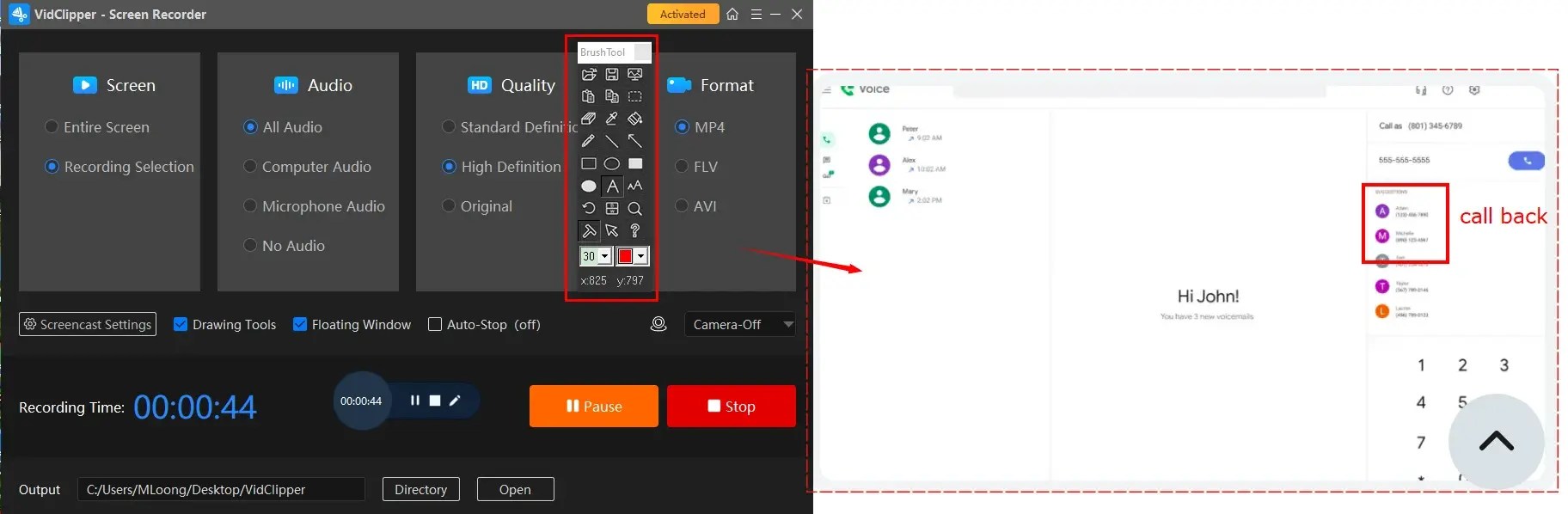This screenshot has height=514, width=1568.
Task: Click the Save floppy-disk icon in BrushTool
Action: point(612,75)
